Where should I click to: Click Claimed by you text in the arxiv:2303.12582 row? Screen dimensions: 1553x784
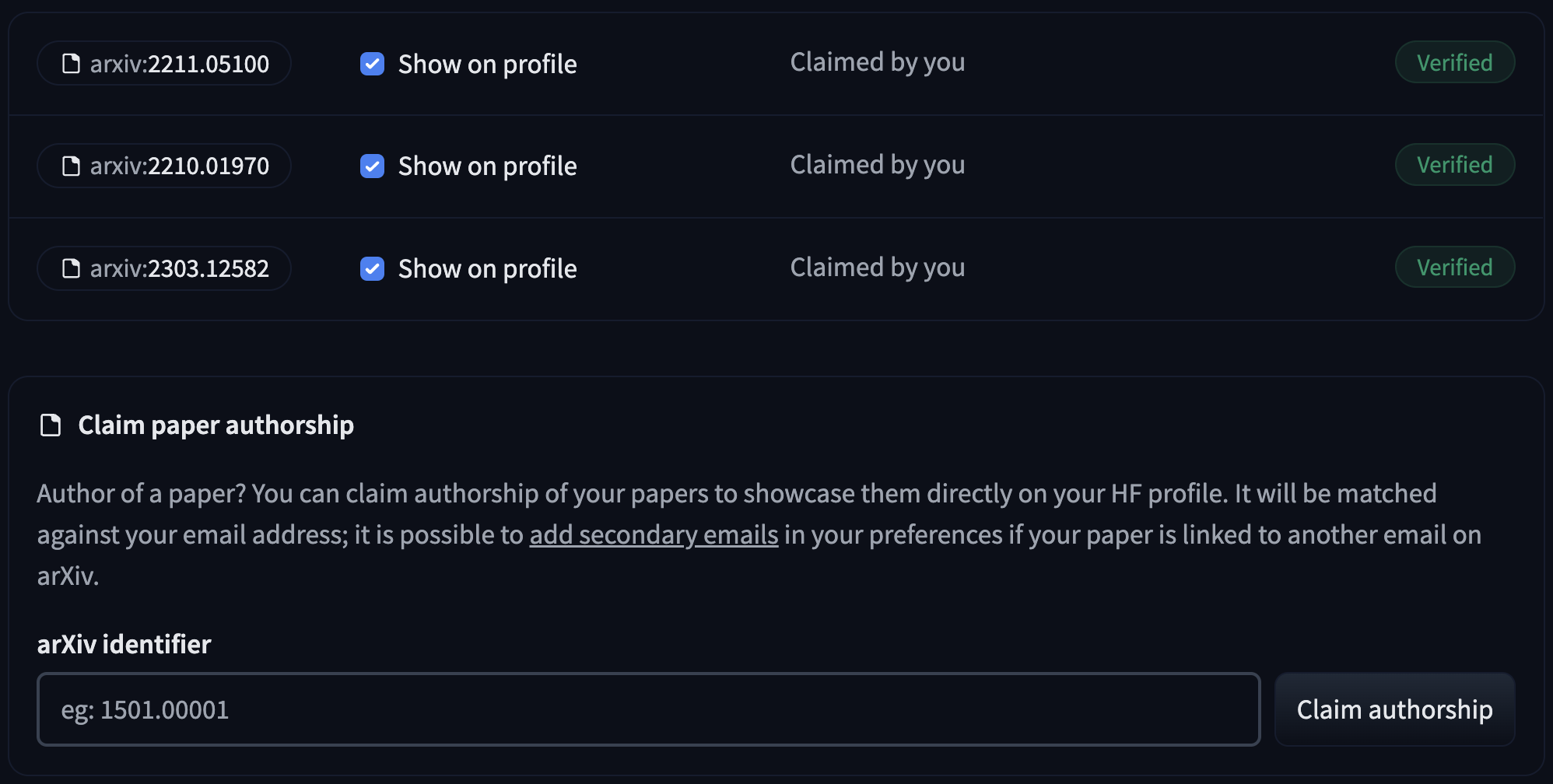pos(877,268)
